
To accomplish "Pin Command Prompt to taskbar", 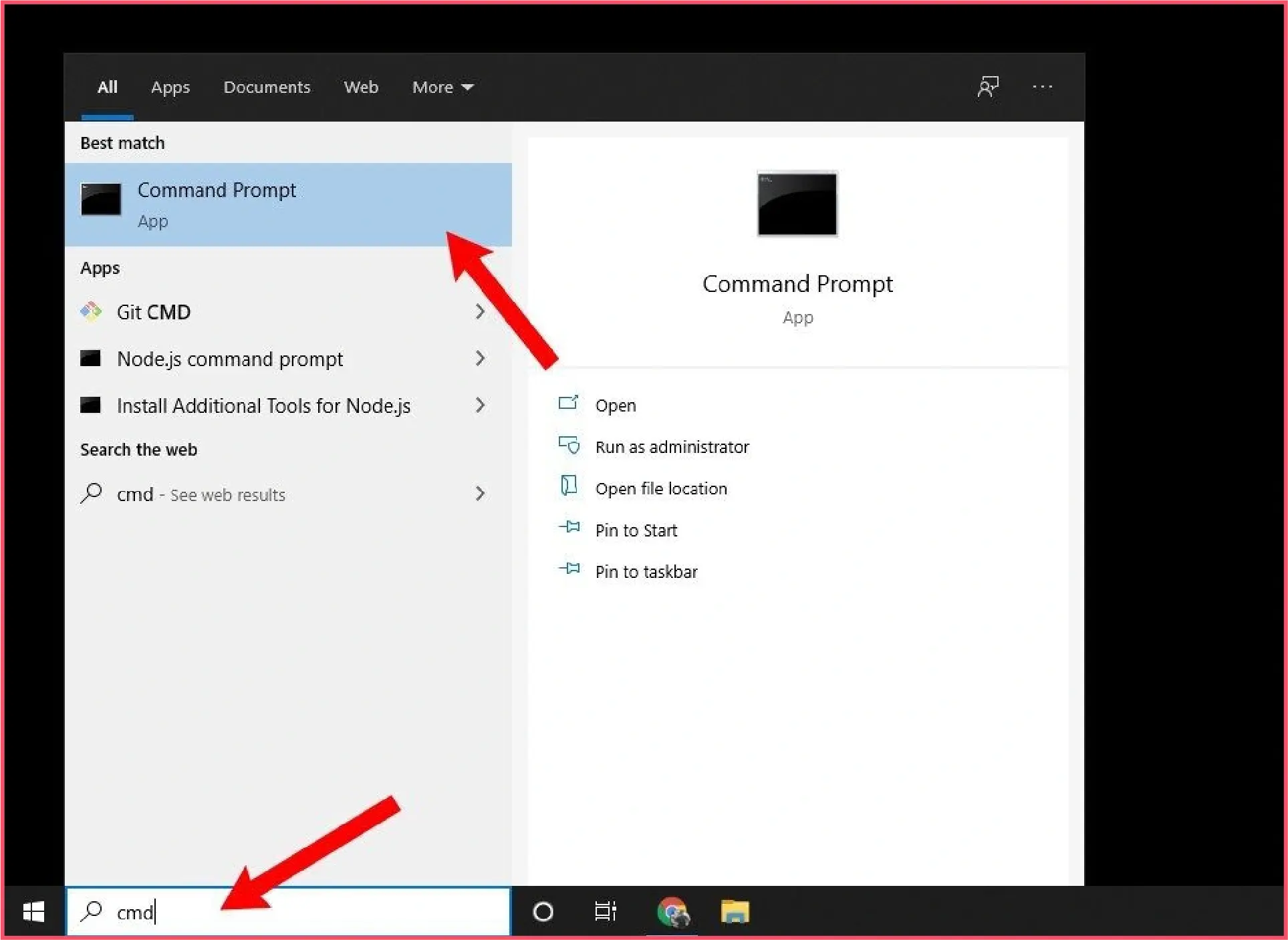I will coord(646,571).
